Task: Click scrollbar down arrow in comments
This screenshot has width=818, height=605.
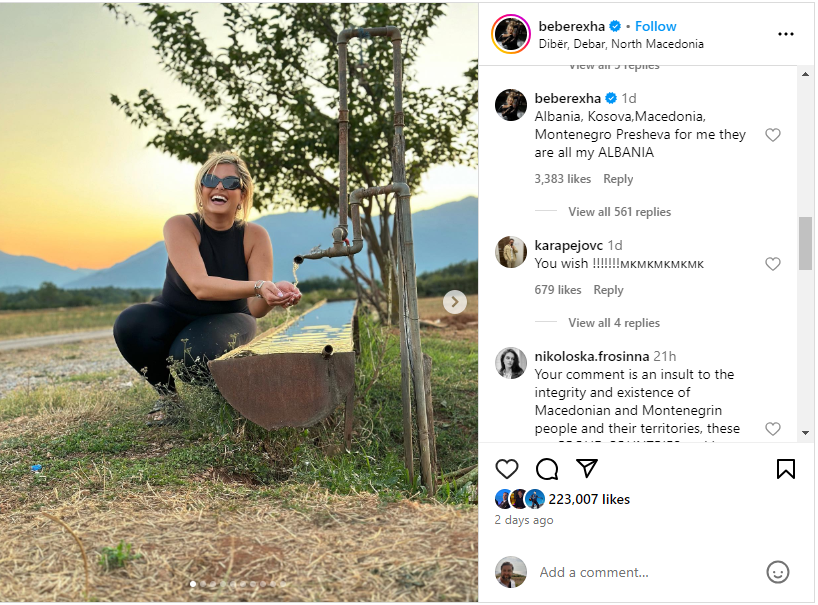Action: tap(805, 433)
